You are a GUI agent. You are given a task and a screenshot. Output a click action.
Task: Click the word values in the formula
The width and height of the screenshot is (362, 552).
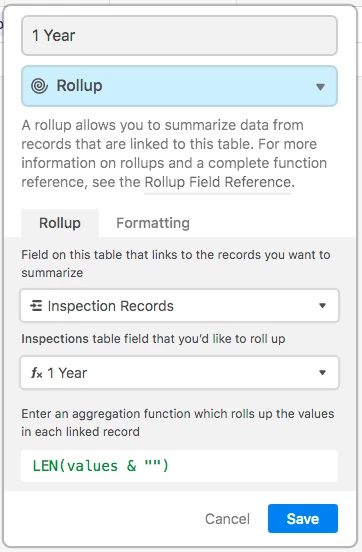92,466
